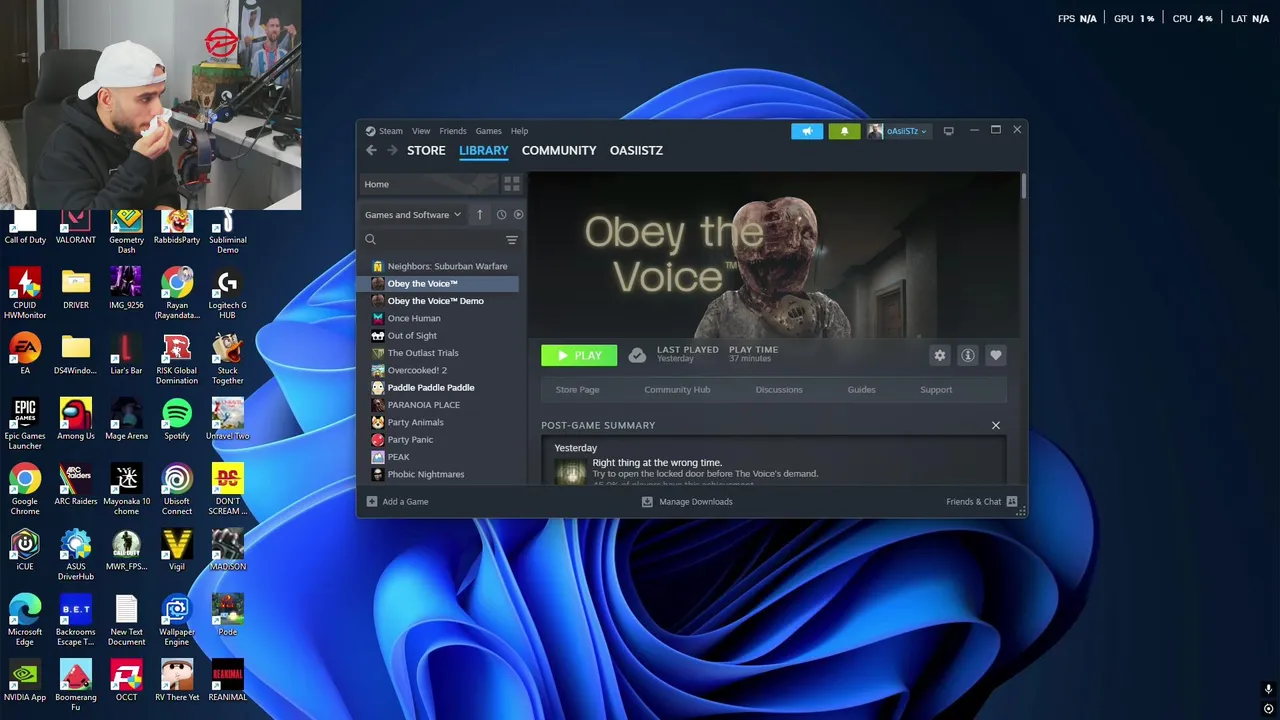
Task: Open the Friends menu
Action: [x=453, y=131]
